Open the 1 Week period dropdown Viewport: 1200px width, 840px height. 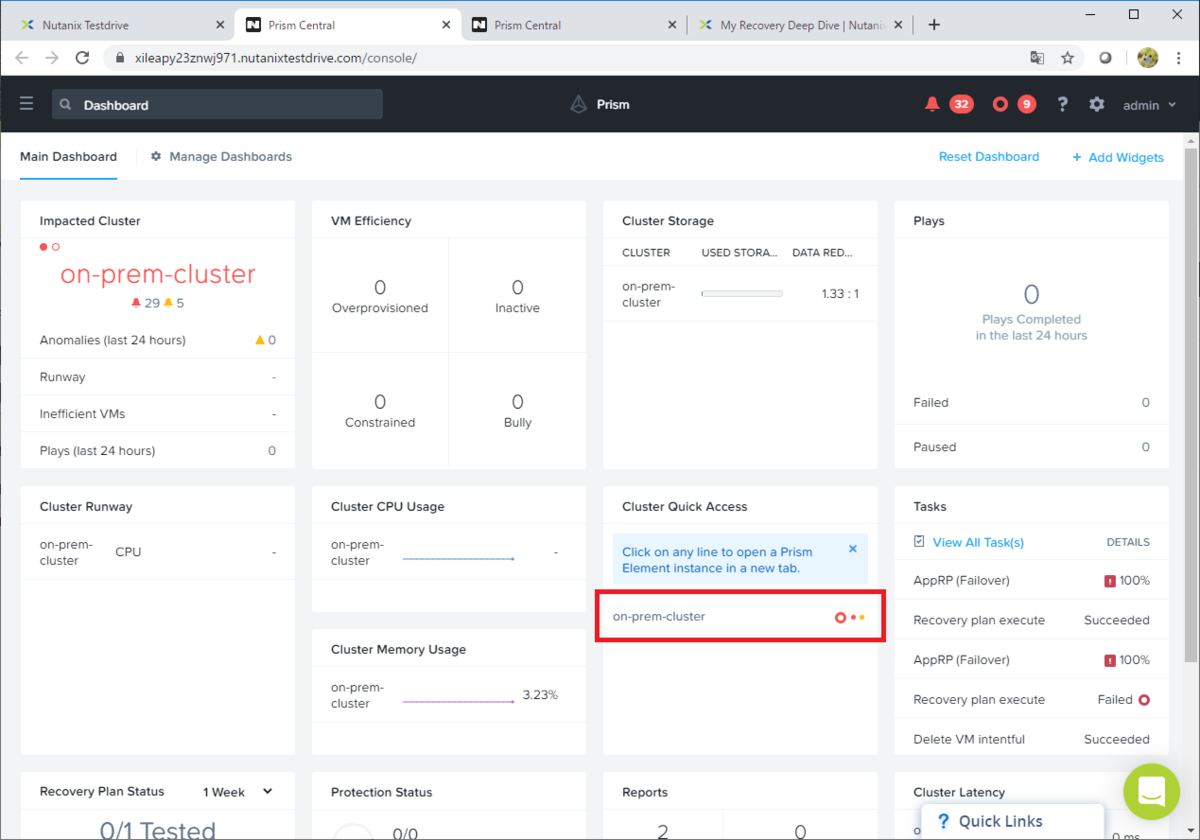click(x=238, y=792)
